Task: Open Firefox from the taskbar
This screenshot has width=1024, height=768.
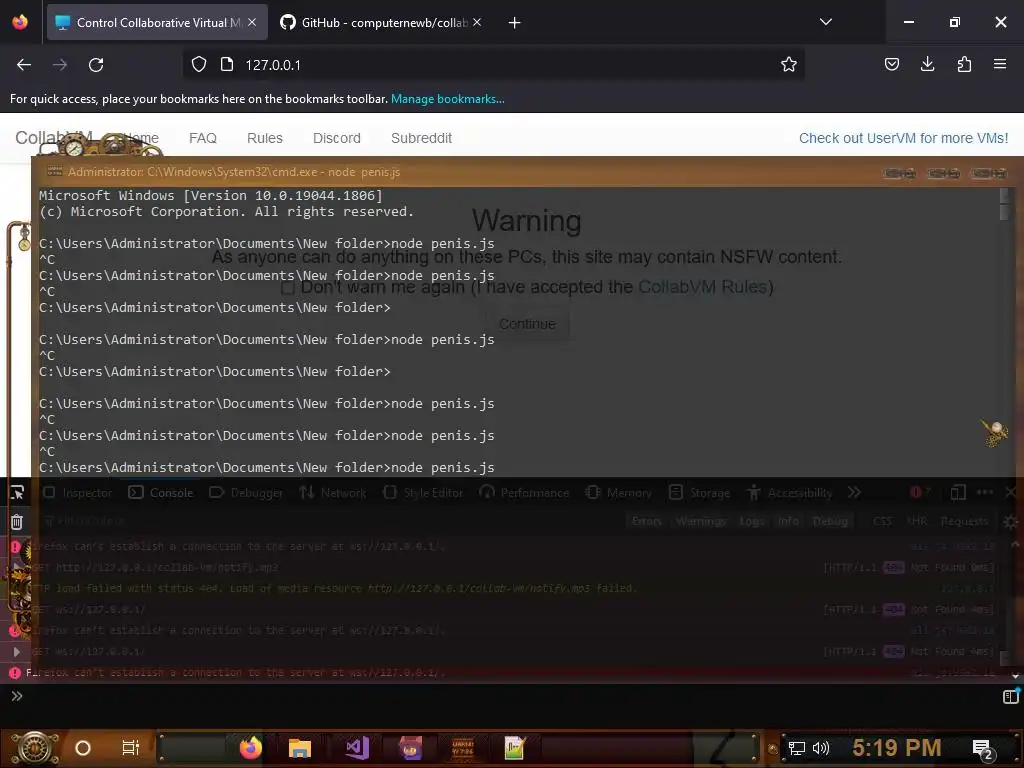Action: coord(251,748)
